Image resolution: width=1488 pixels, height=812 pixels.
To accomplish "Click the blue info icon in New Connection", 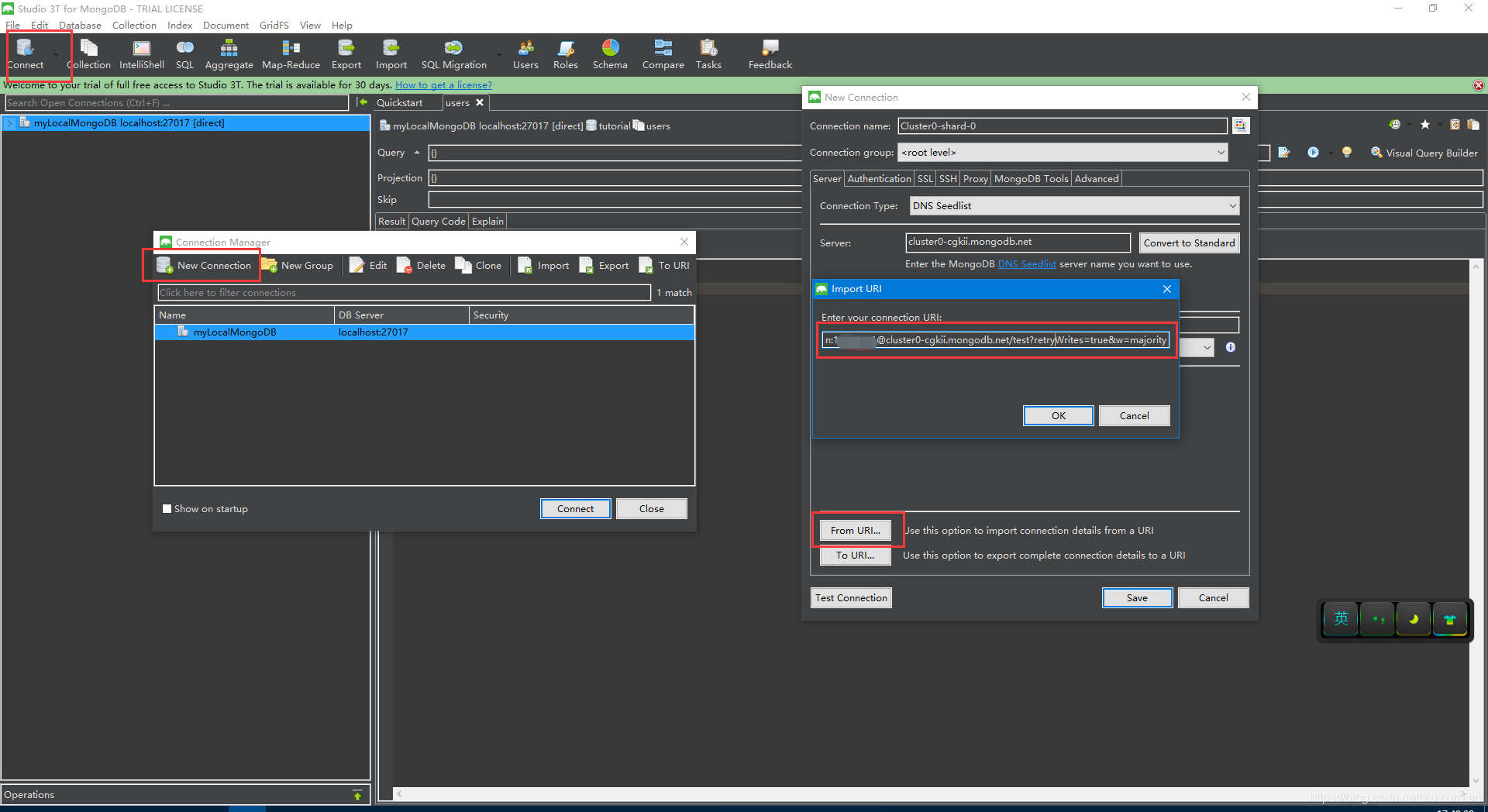I will (1231, 347).
